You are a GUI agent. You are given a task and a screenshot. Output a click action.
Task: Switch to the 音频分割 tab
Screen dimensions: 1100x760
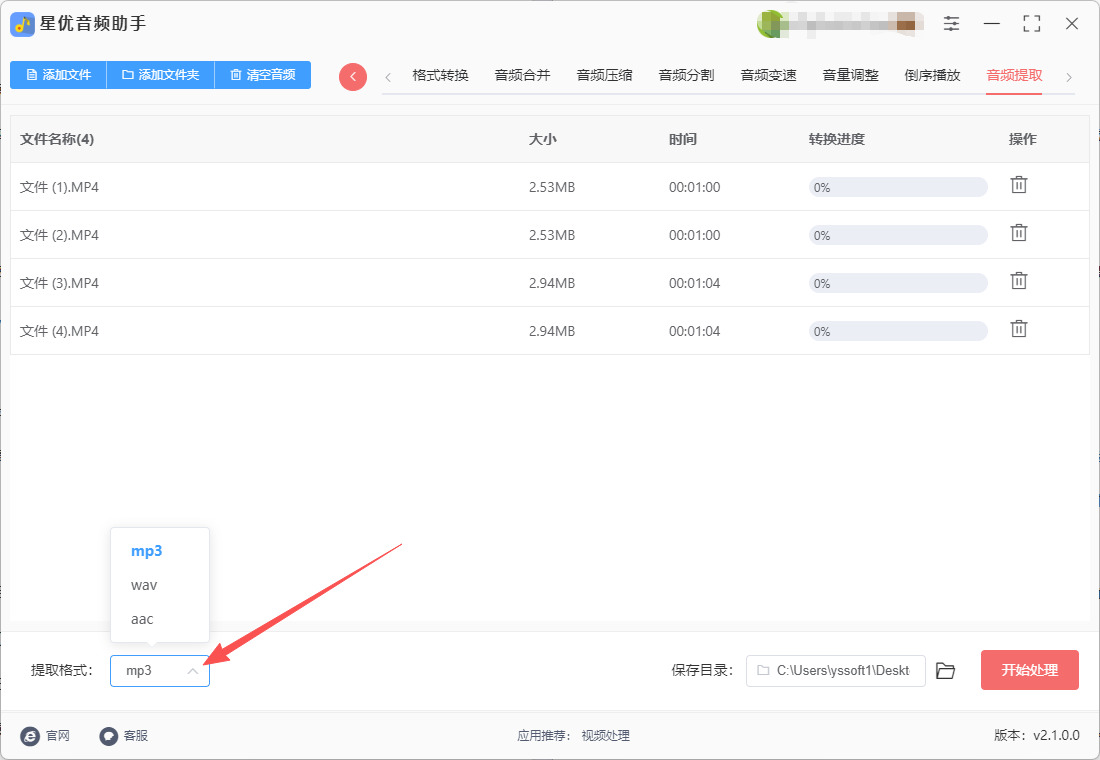click(687, 75)
